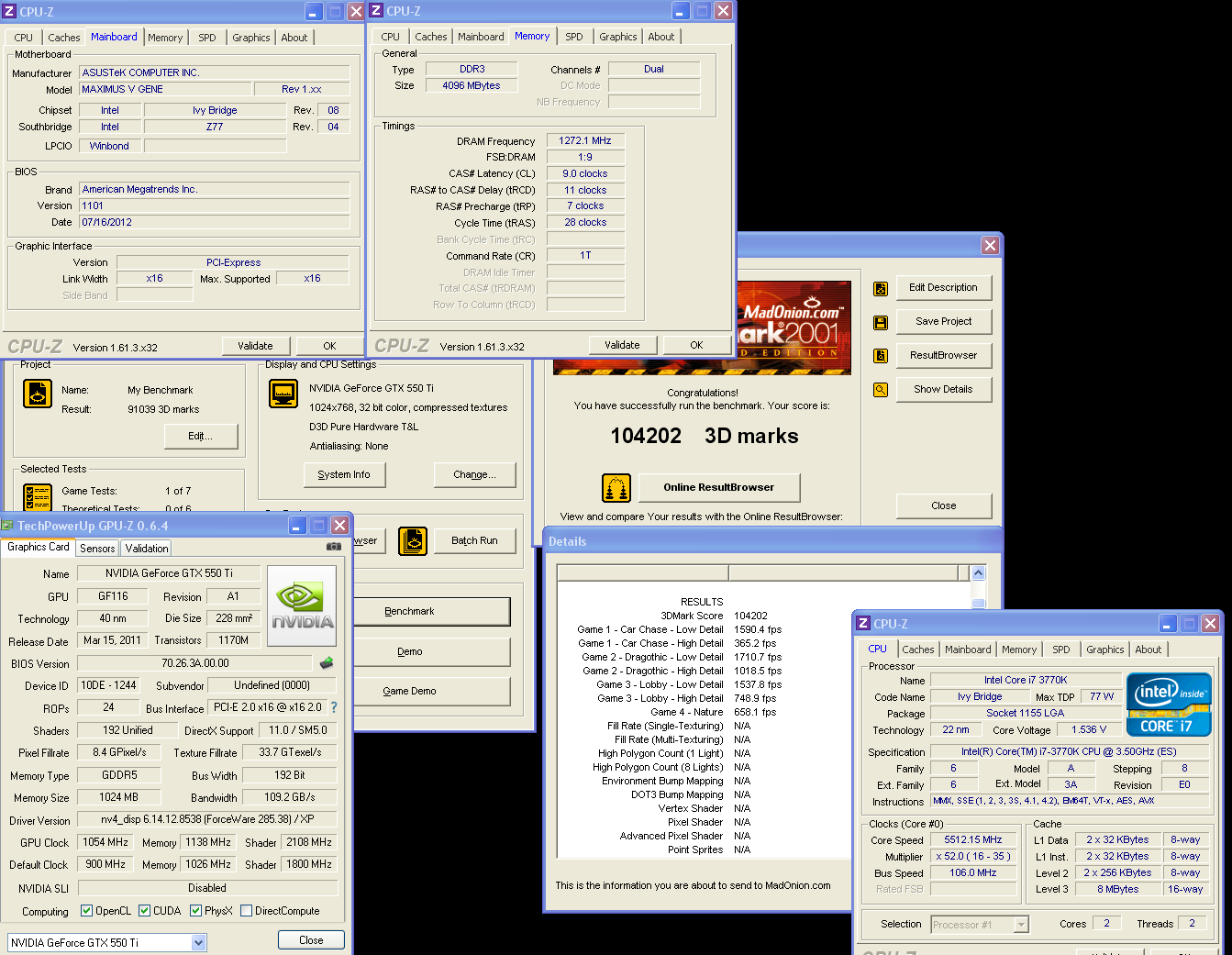The height and width of the screenshot is (955, 1232).
Task: Click the Selected Tests checklist icon
Action: (38, 498)
